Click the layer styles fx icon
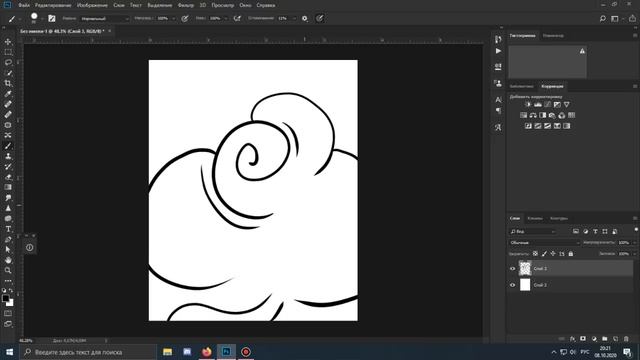The height and width of the screenshot is (360, 640). (x=572, y=339)
